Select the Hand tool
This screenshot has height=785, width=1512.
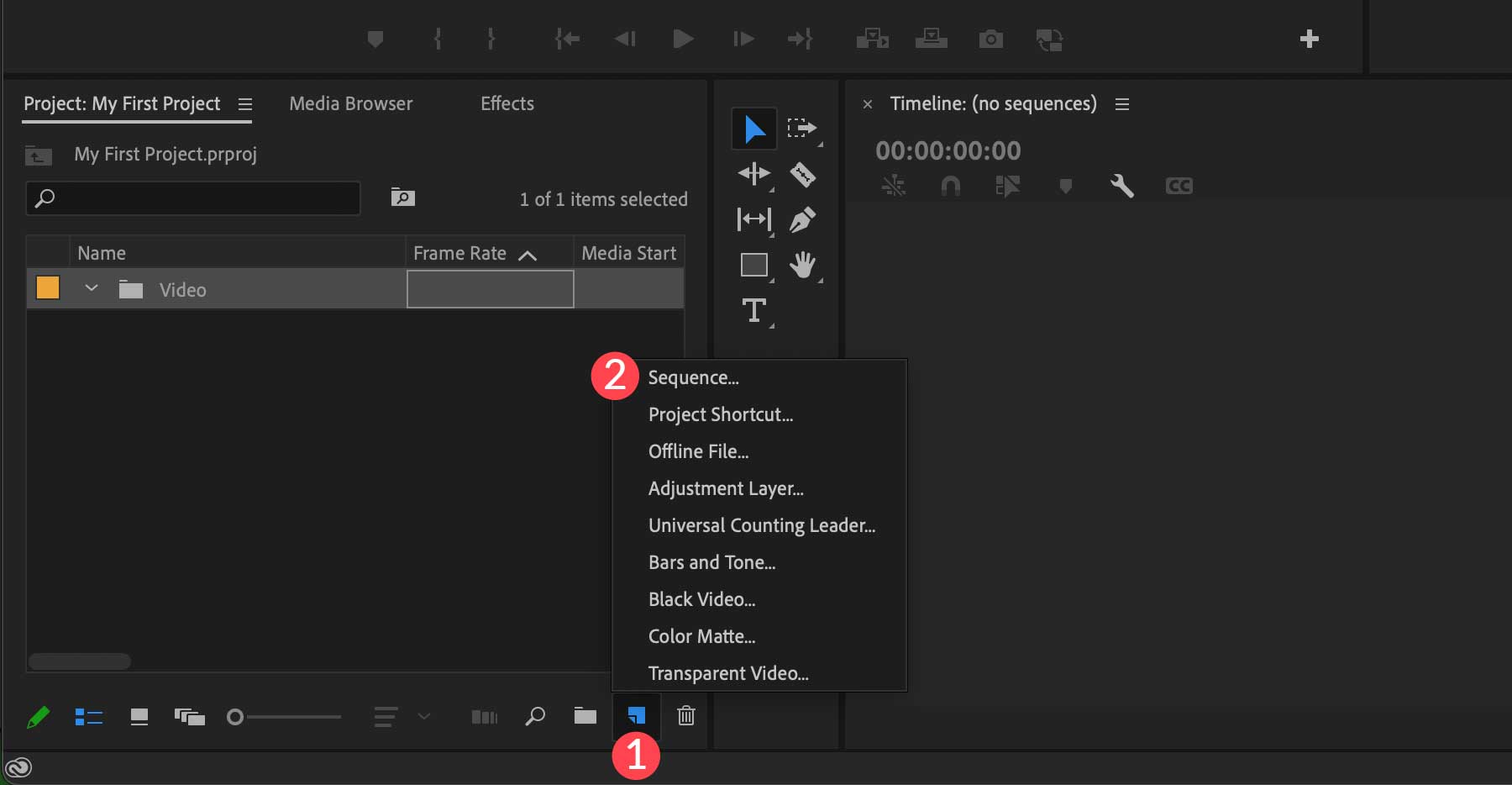(803, 264)
